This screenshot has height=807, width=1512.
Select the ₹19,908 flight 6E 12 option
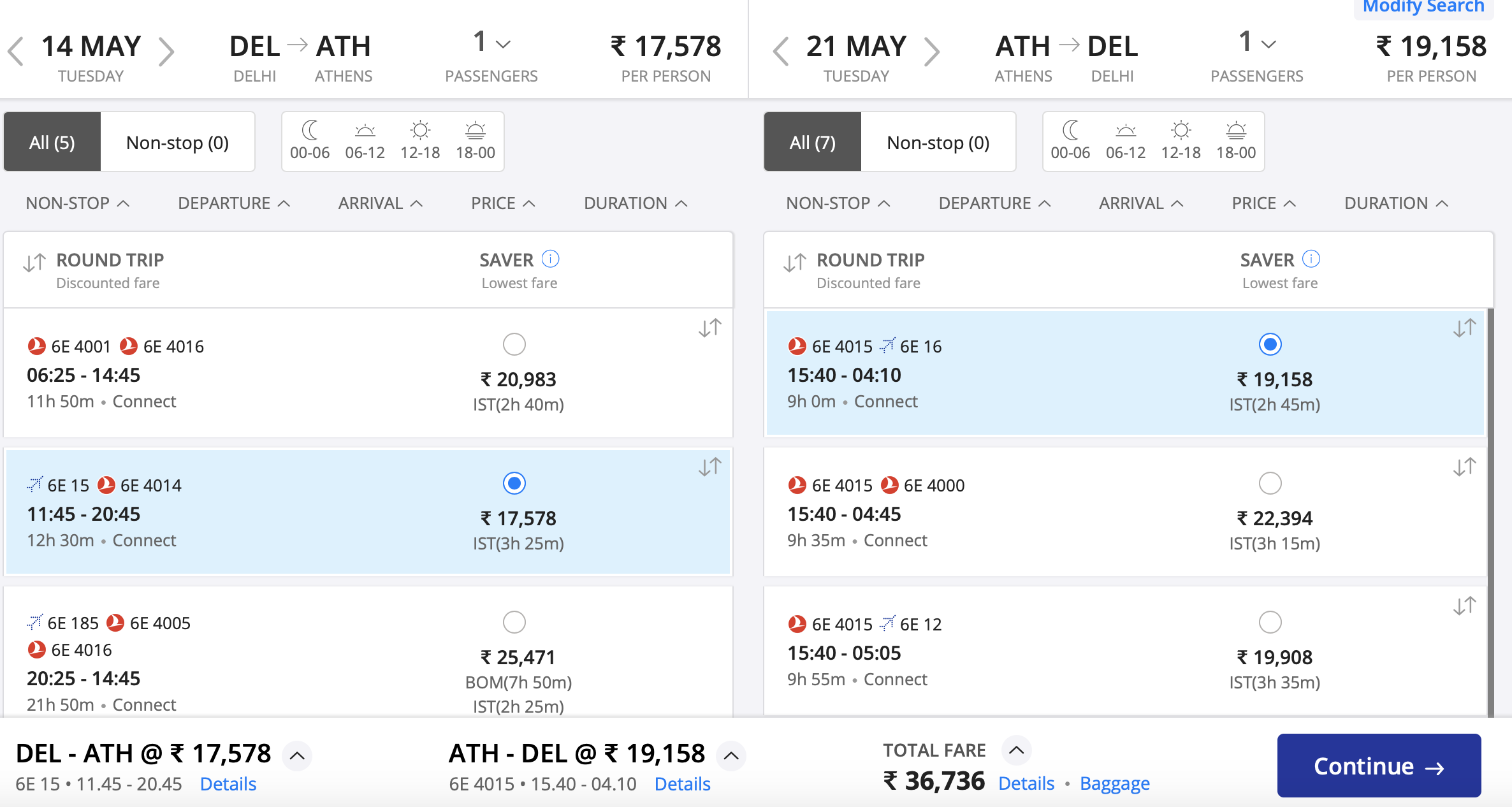tap(1270, 622)
